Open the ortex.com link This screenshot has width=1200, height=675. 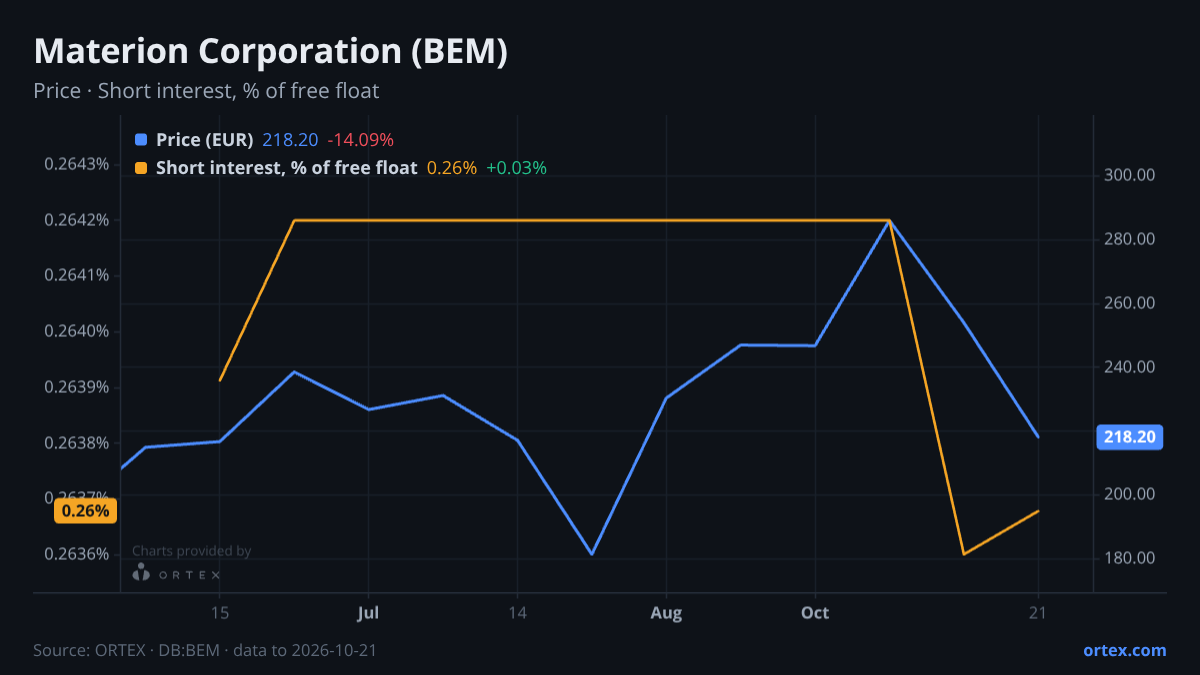click(x=1125, y=650)
